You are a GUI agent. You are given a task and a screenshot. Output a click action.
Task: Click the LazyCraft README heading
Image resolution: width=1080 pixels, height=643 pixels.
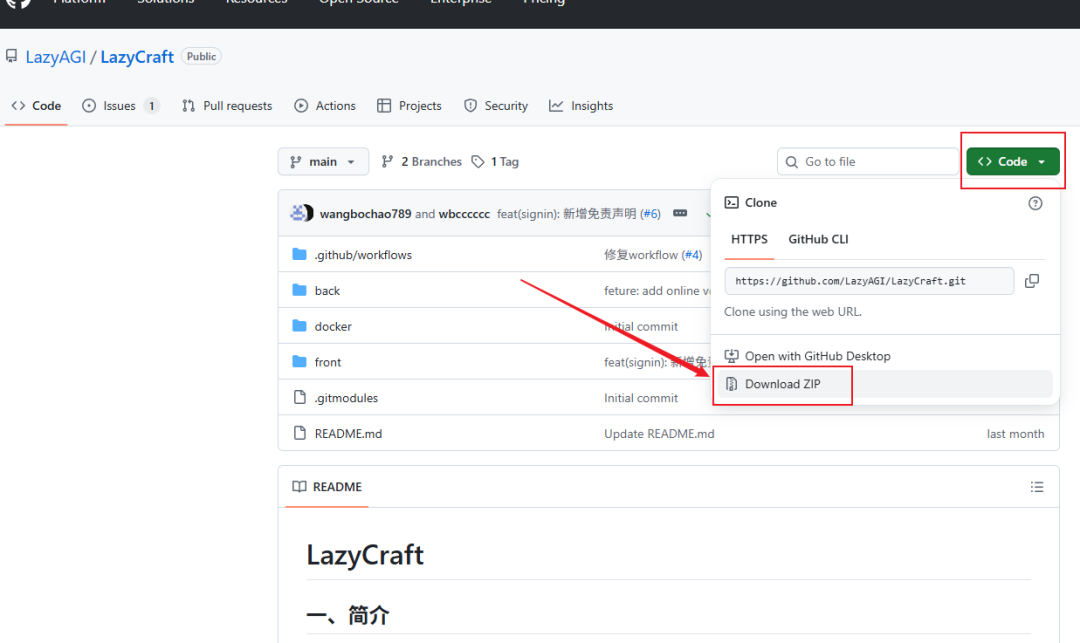(365, 555)
